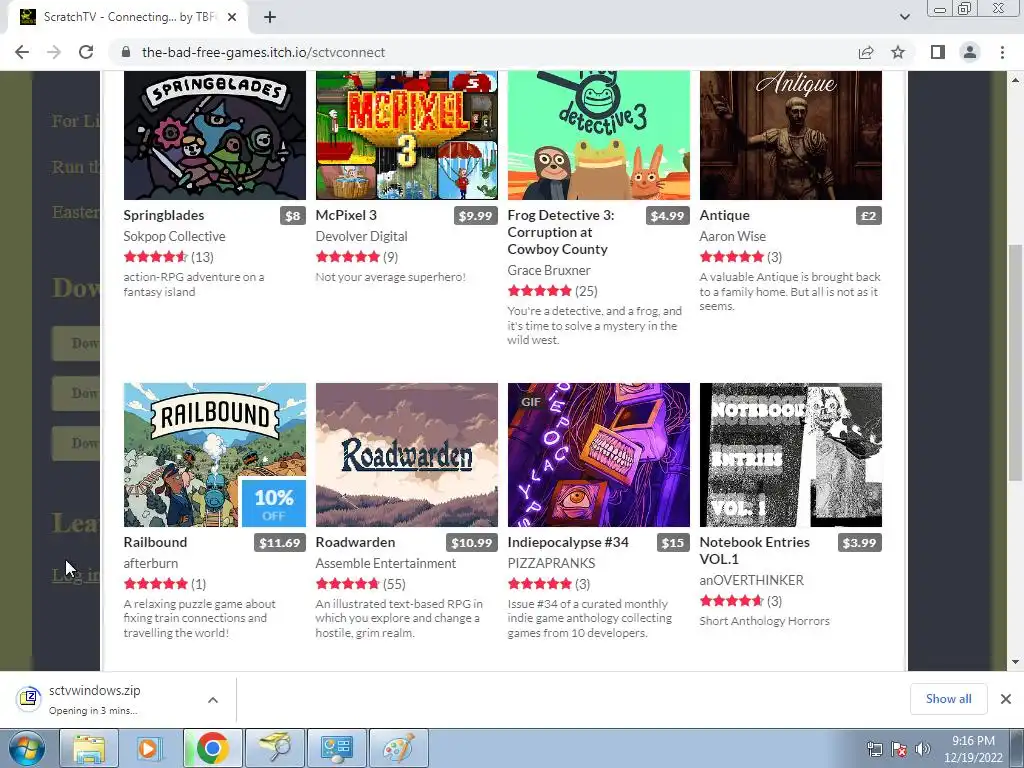Image resolution: width=1024 pixels, height=768 pixels.
Task: Share this page using the share icon
Action: pos(866,52)
